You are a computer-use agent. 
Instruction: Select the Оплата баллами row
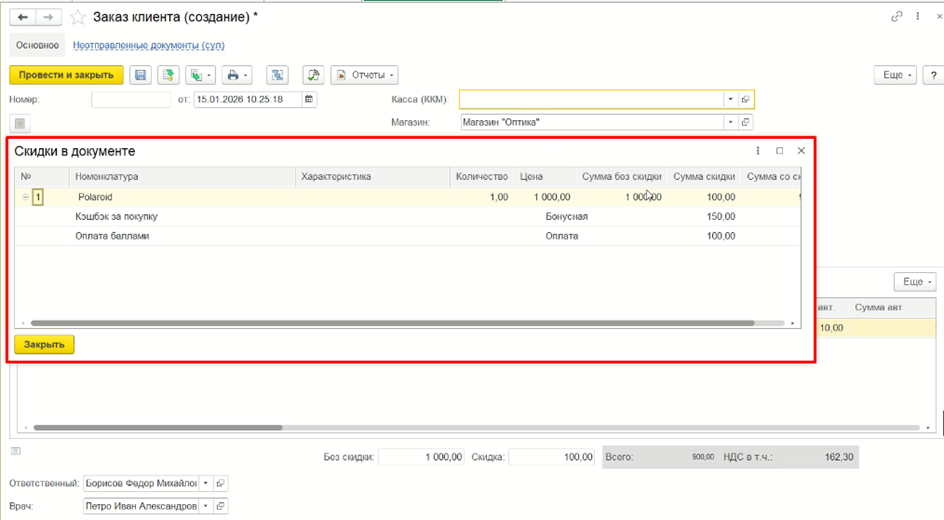coord(408,236)
